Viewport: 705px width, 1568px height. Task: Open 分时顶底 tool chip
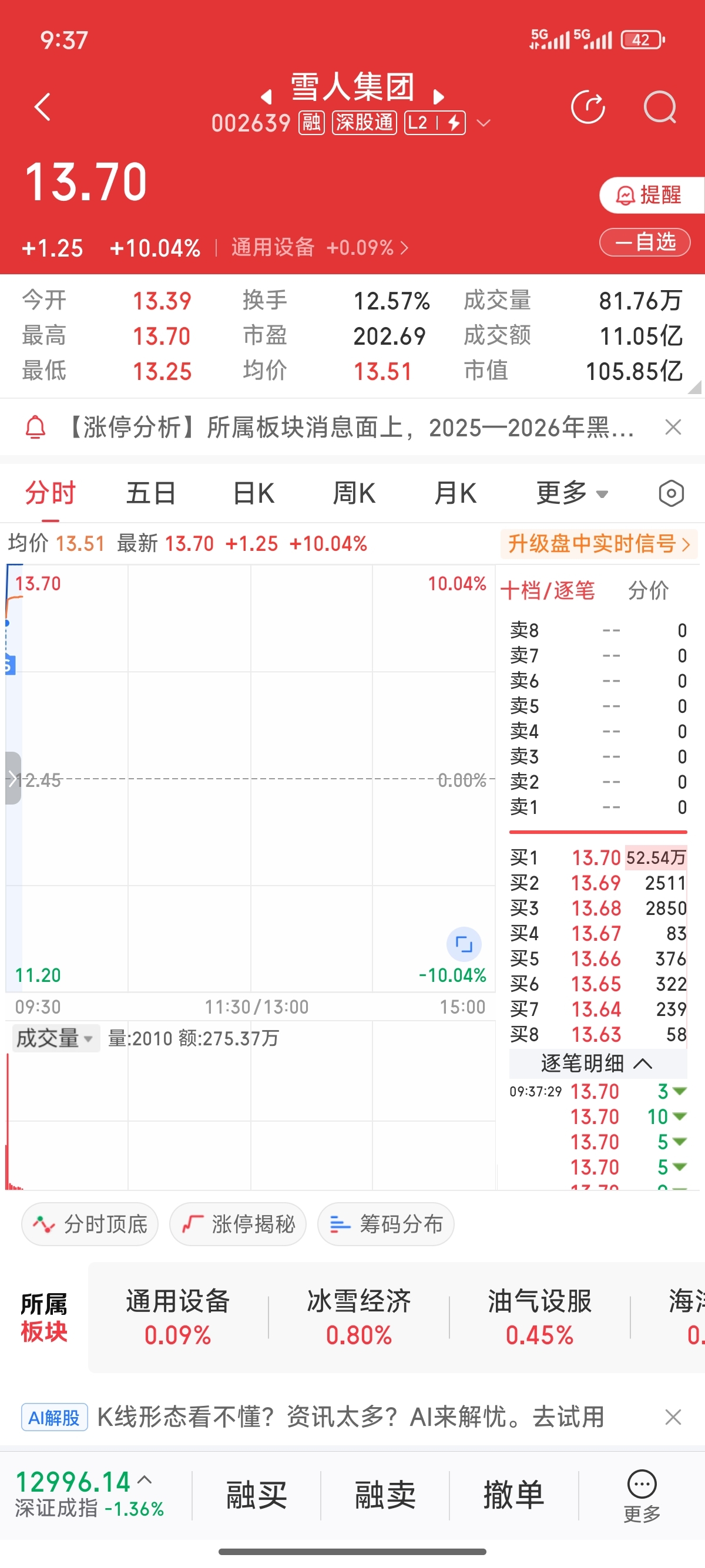[x=89, y=1223]
